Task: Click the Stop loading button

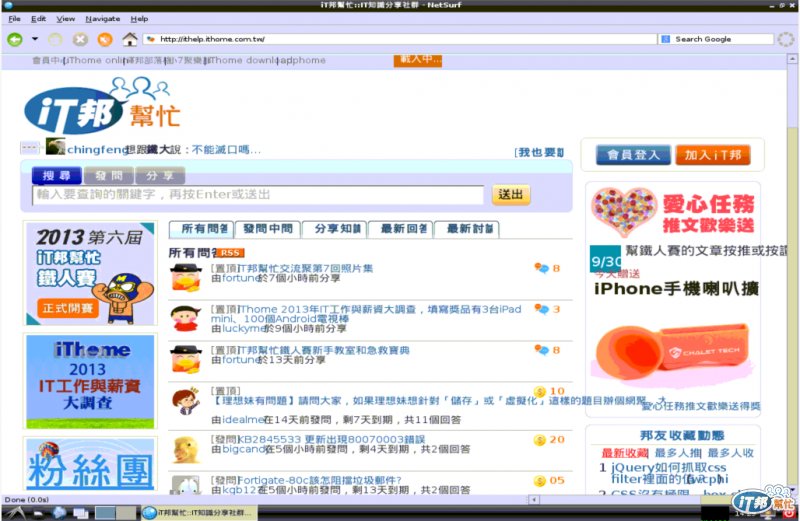Action: 80,39
